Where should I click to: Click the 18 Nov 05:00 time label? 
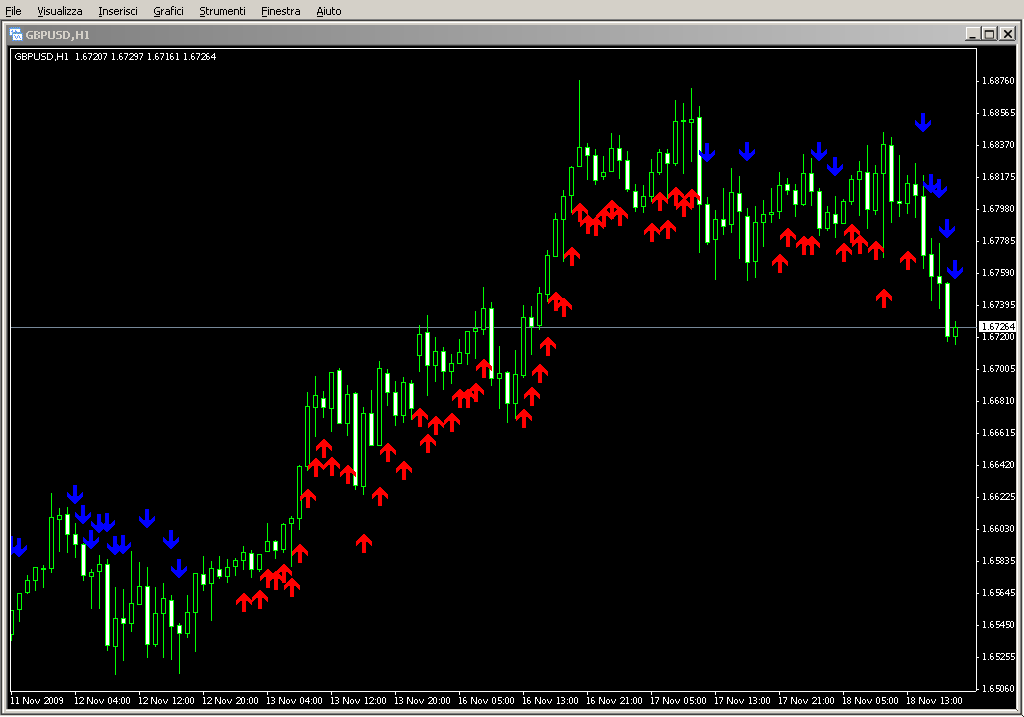point(871,701)
